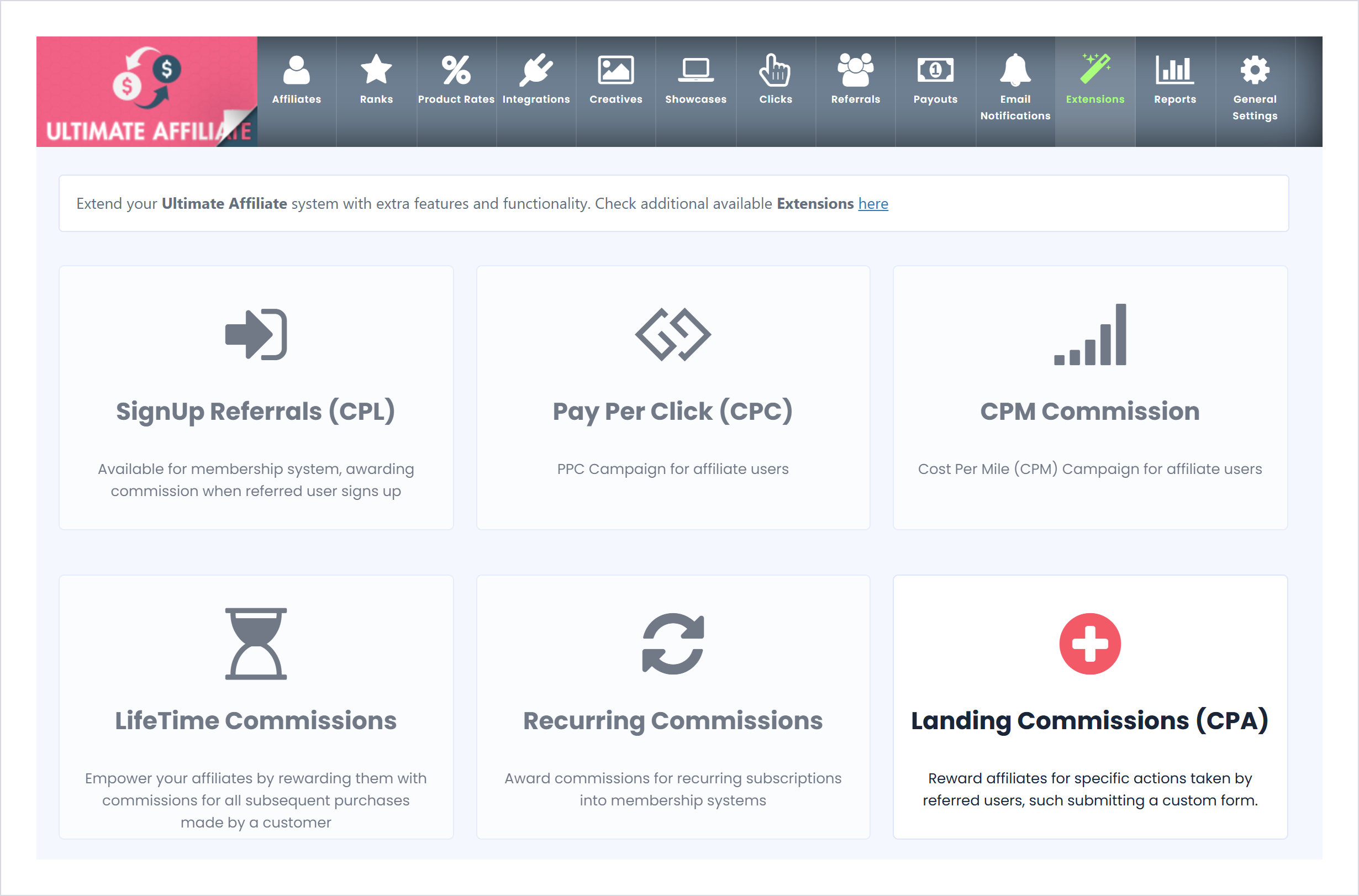Open the Clicks pointer icon
The width and height of the screenshot is (1359, 896).
(x=775, y=70)
